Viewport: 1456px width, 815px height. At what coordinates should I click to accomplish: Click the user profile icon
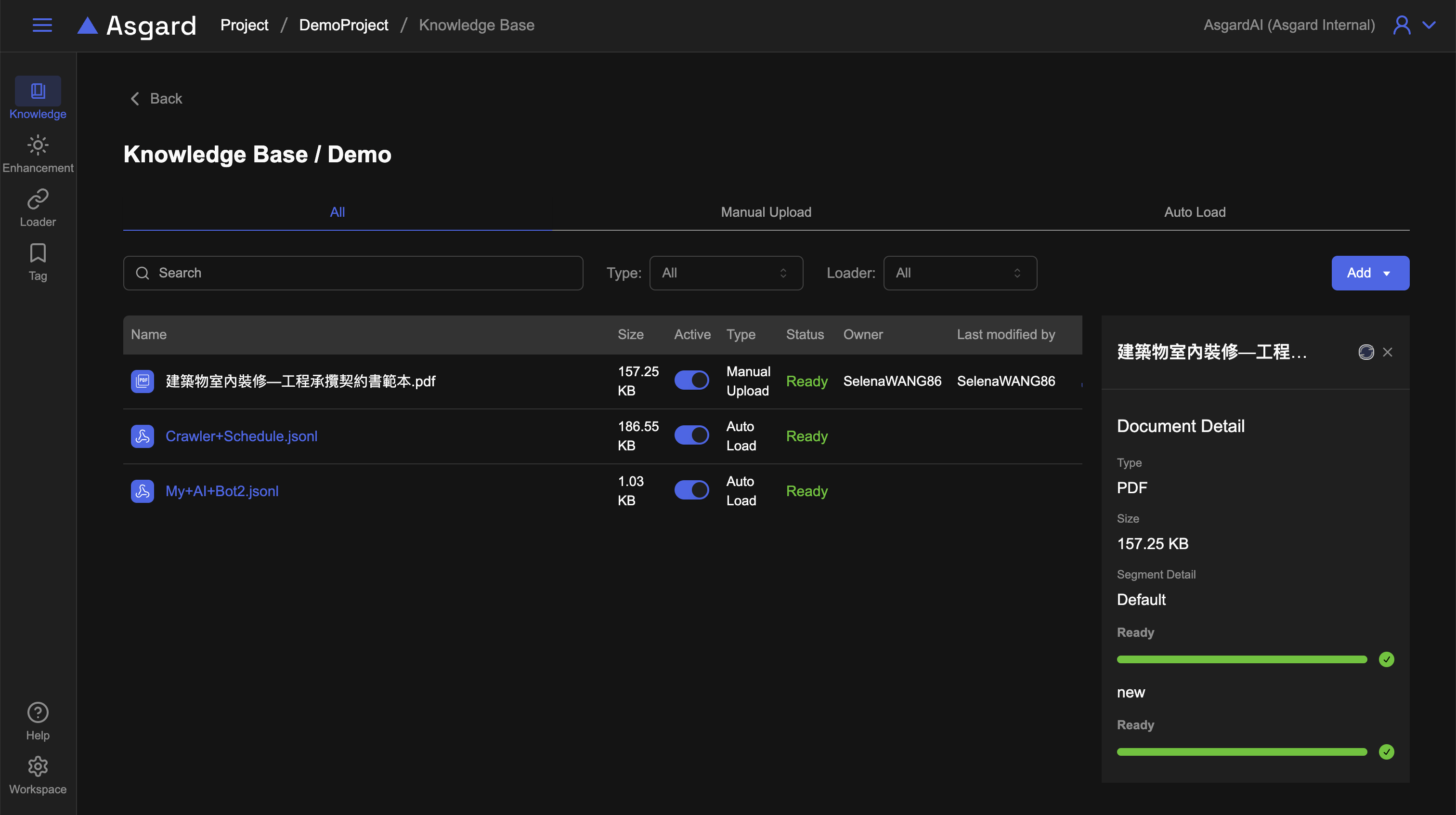(x=1401, y=25)
